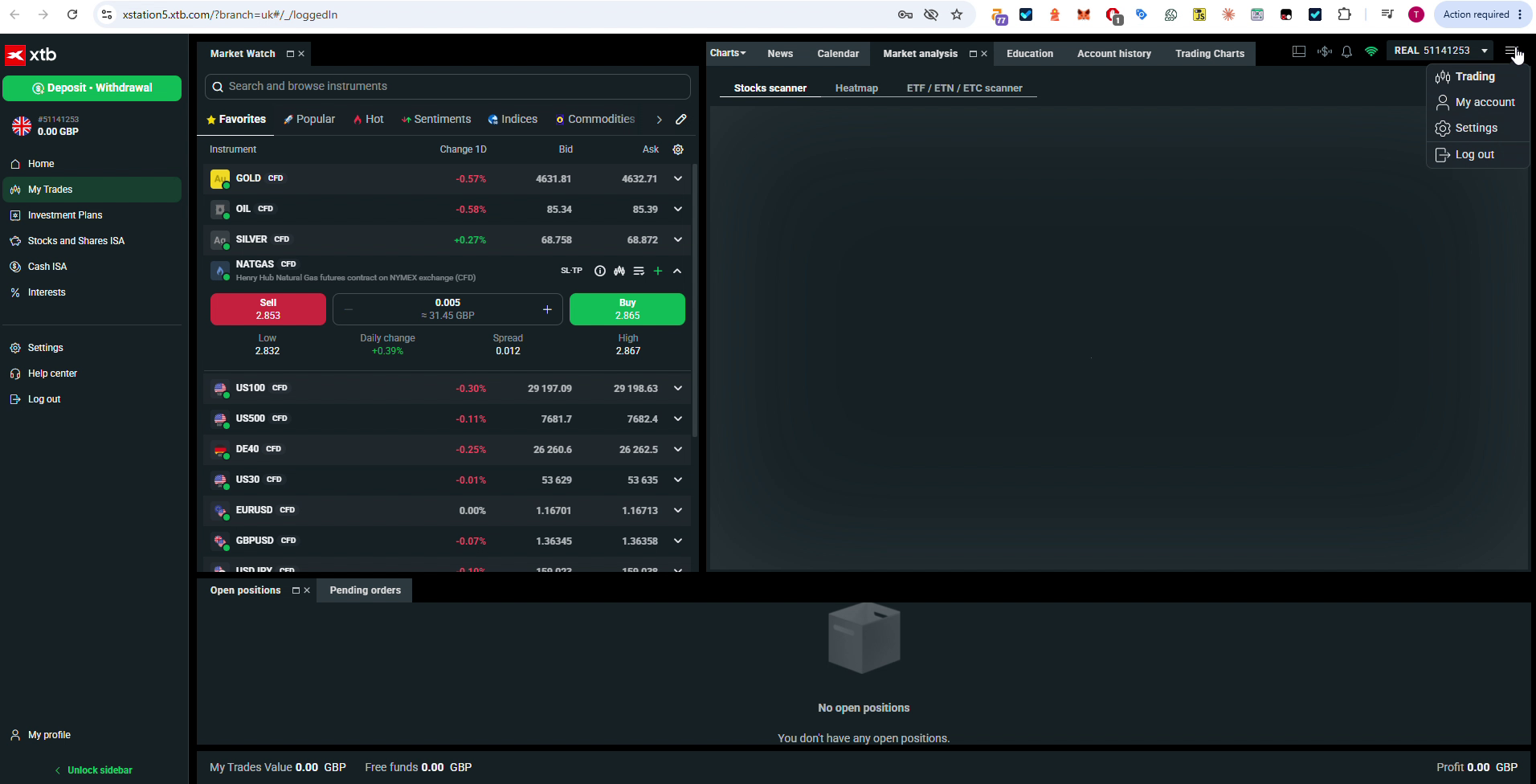Open NATGAS instrument information icon
The image size is (1536, 784).
[600, 271]
